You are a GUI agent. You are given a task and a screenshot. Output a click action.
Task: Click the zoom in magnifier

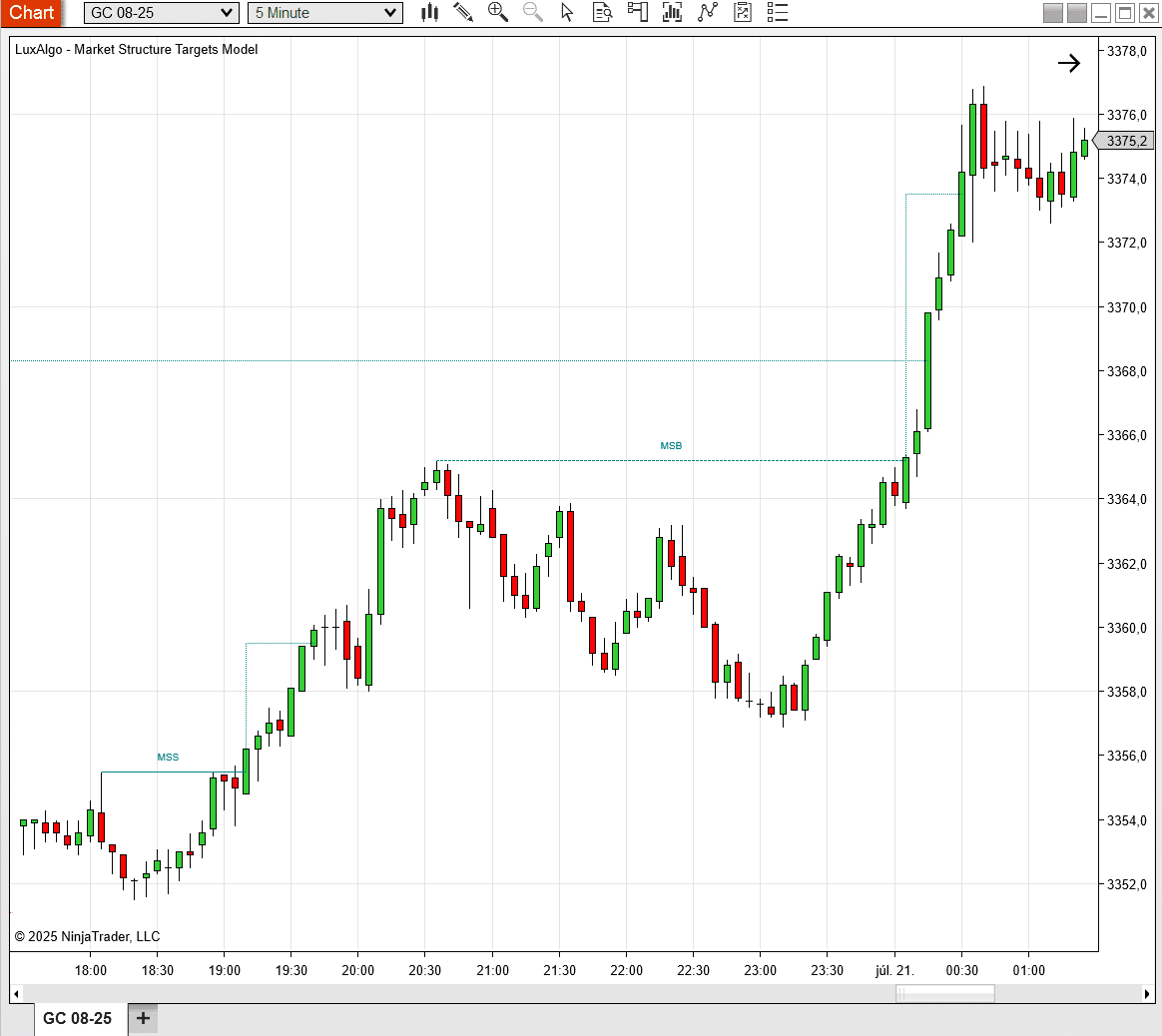497,13
